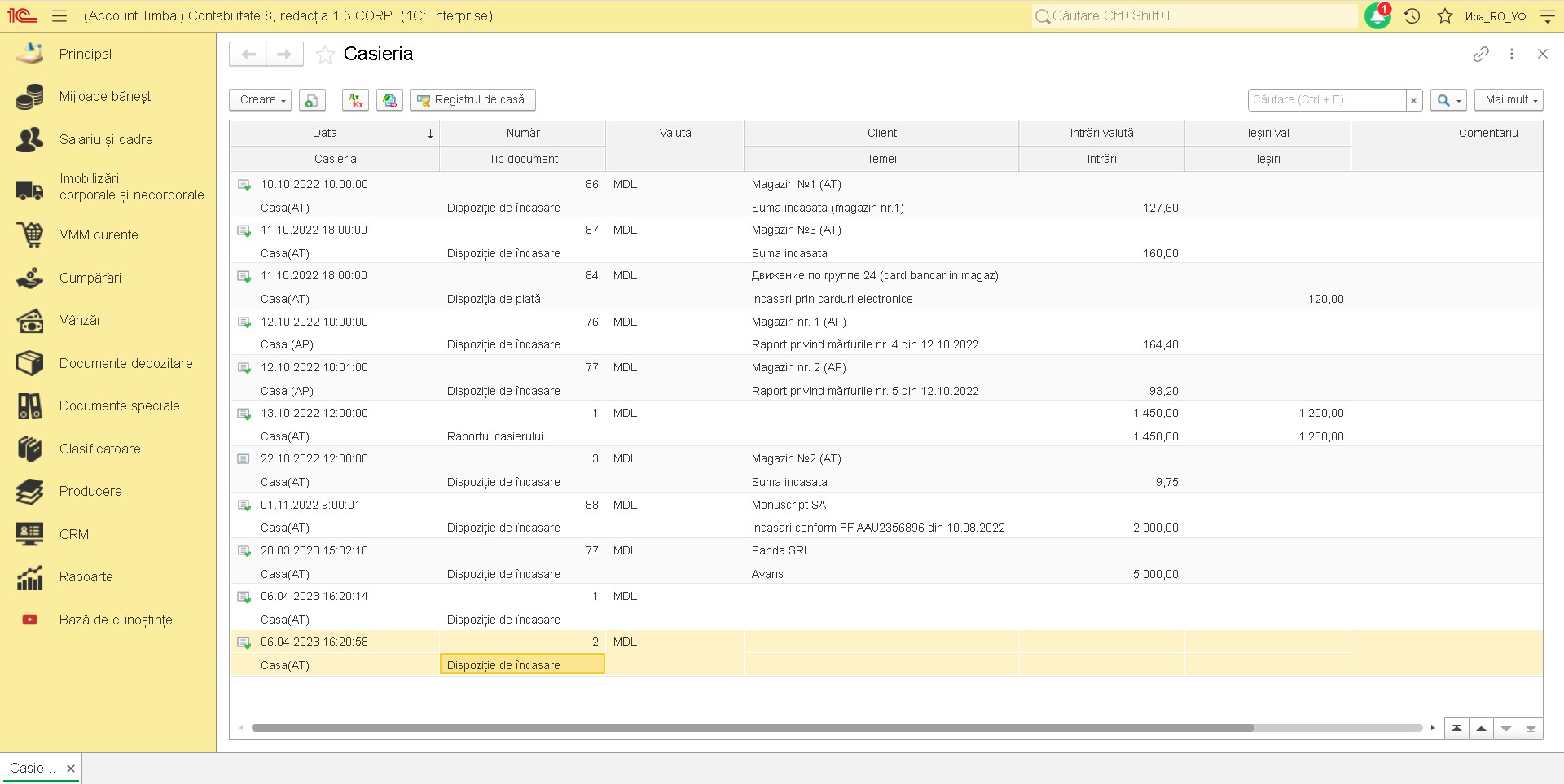The height and width of the screenshot is (784, 1564).
Task: Jump to list start button
Action: click(1456, 729)
